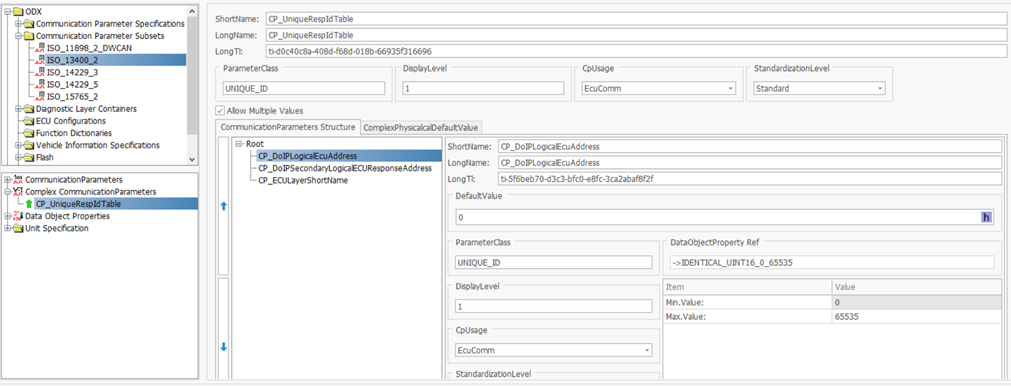Select CP_DoIPSecondaryLogicalECUResponseAddress tree item
The width and height of the screenshot is (1011, 386).
coord(344,168)
